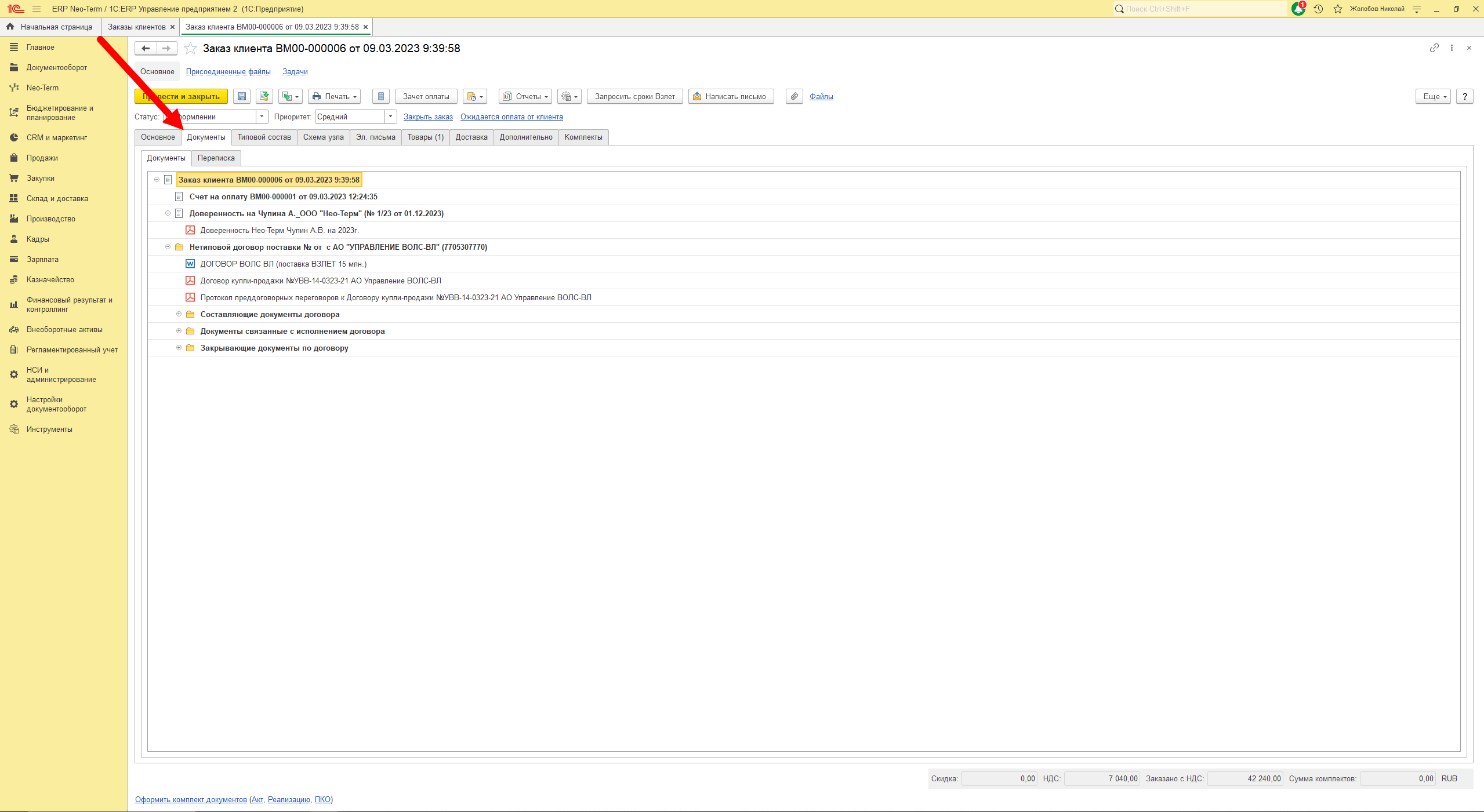Image resolution: width=1484 pixels, height=812 pixels.
Task: Expand the Составляющие документы договора folder
Action: point(179,314)
